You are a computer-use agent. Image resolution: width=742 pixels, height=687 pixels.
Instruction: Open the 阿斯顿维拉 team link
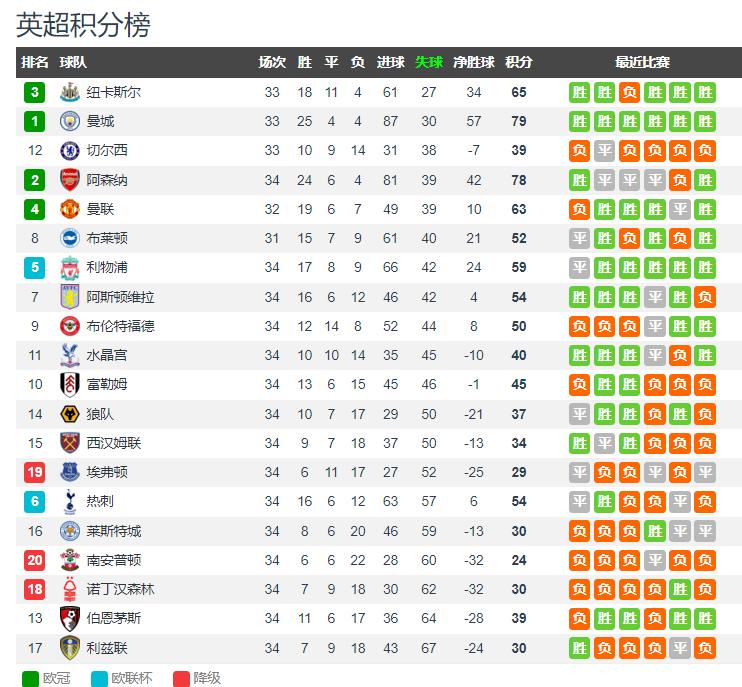click(120, 297)
